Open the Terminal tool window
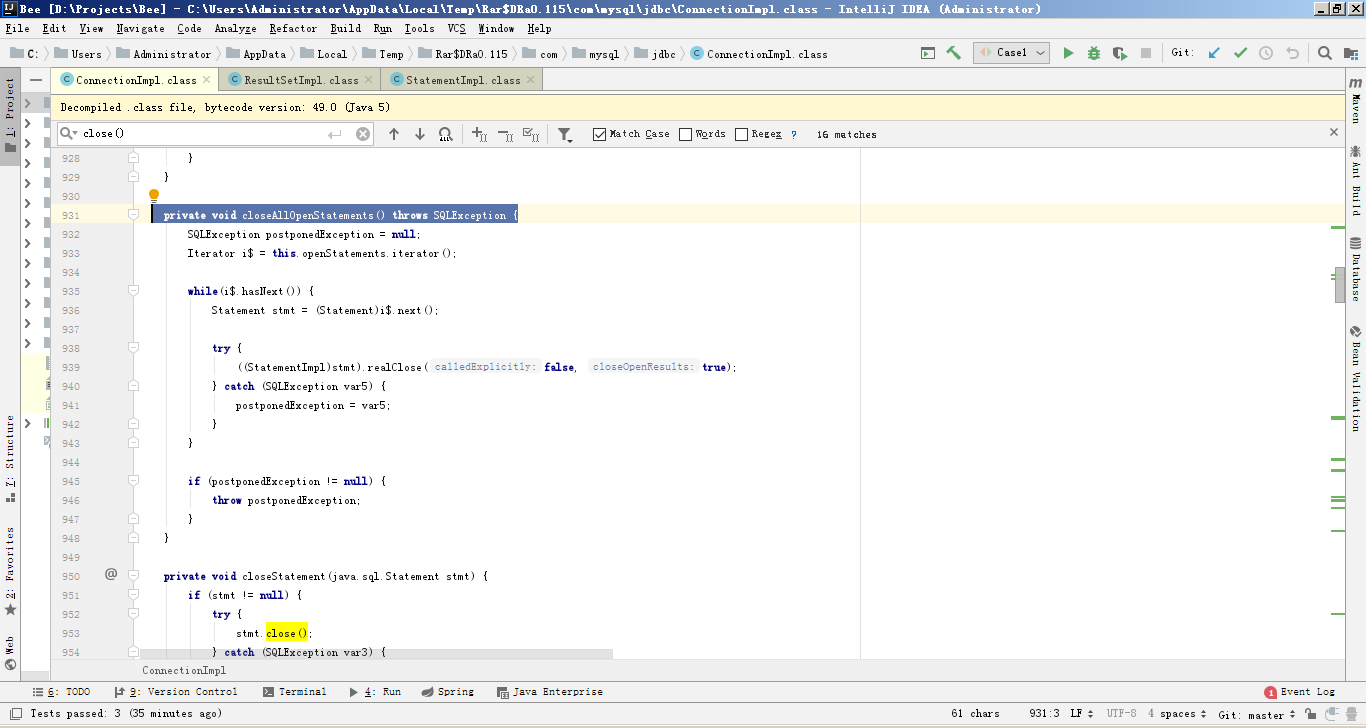Image resolution: width=1366 pixels, height=728 pixels. 295,692
